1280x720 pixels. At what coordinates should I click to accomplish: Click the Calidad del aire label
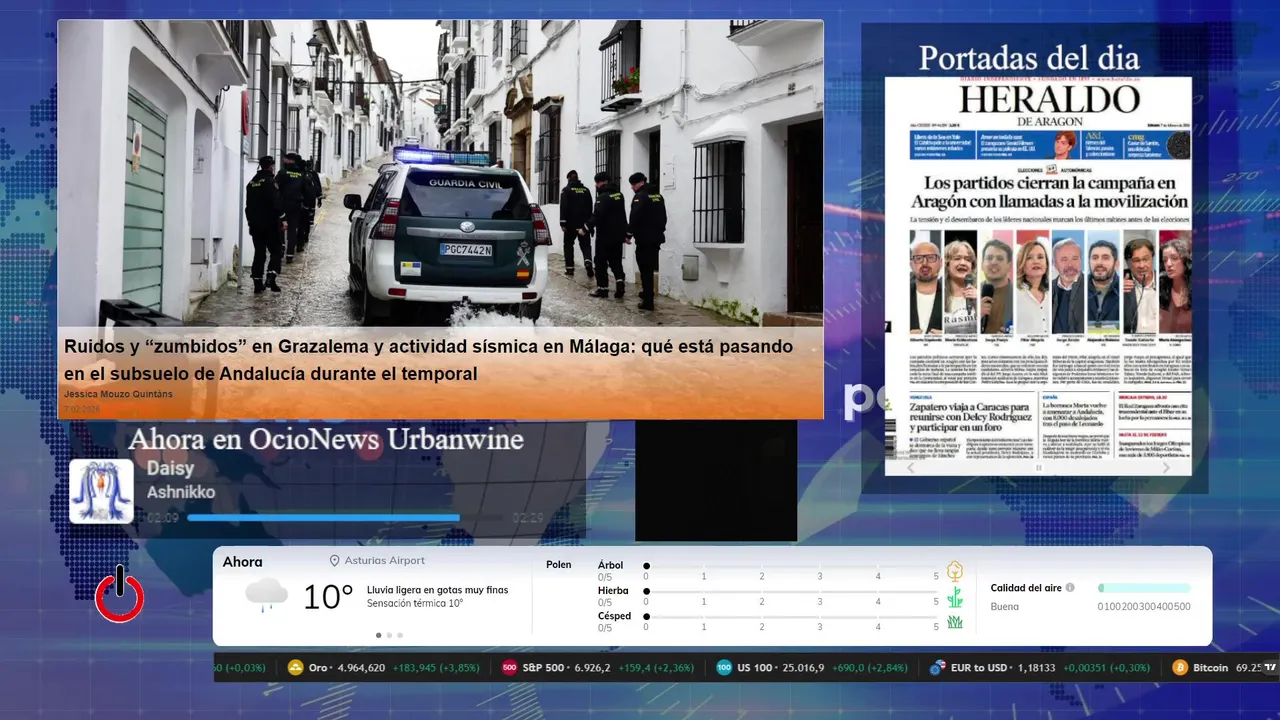coord(1026,588)
